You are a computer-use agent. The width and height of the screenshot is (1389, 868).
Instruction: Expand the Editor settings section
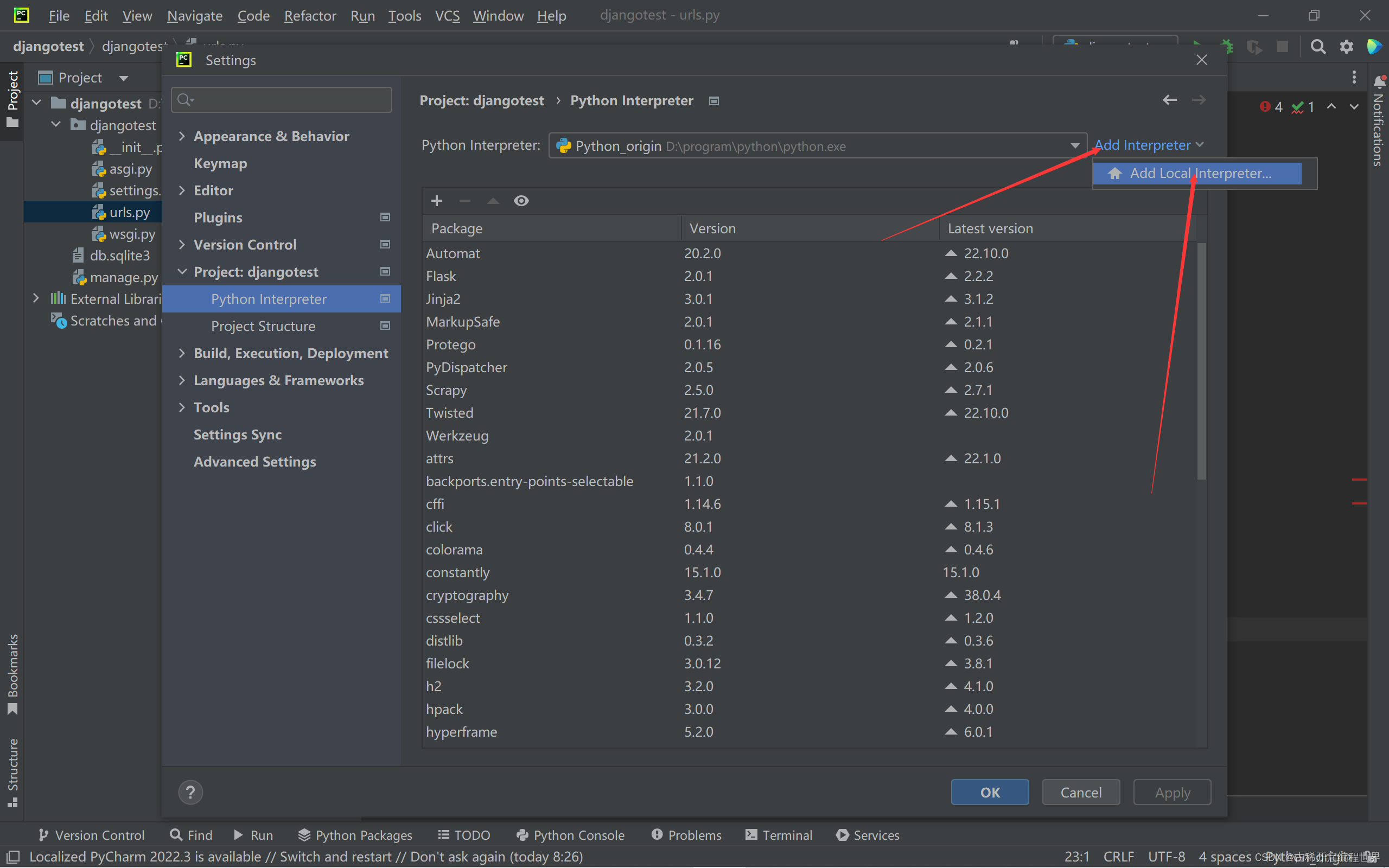pyautogui.click(x=182, y=190)
